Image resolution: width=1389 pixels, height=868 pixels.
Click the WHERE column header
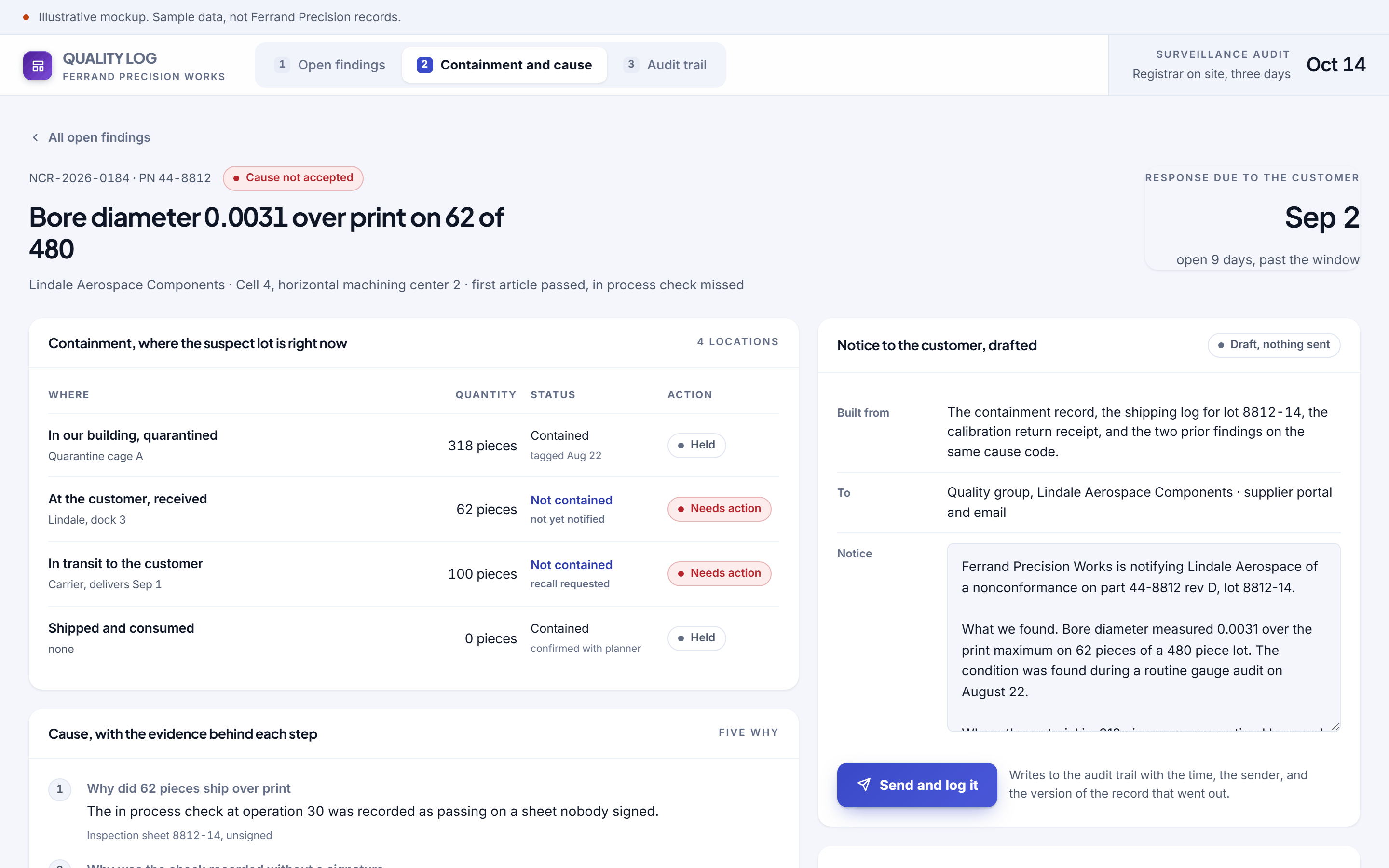[69, 395]
